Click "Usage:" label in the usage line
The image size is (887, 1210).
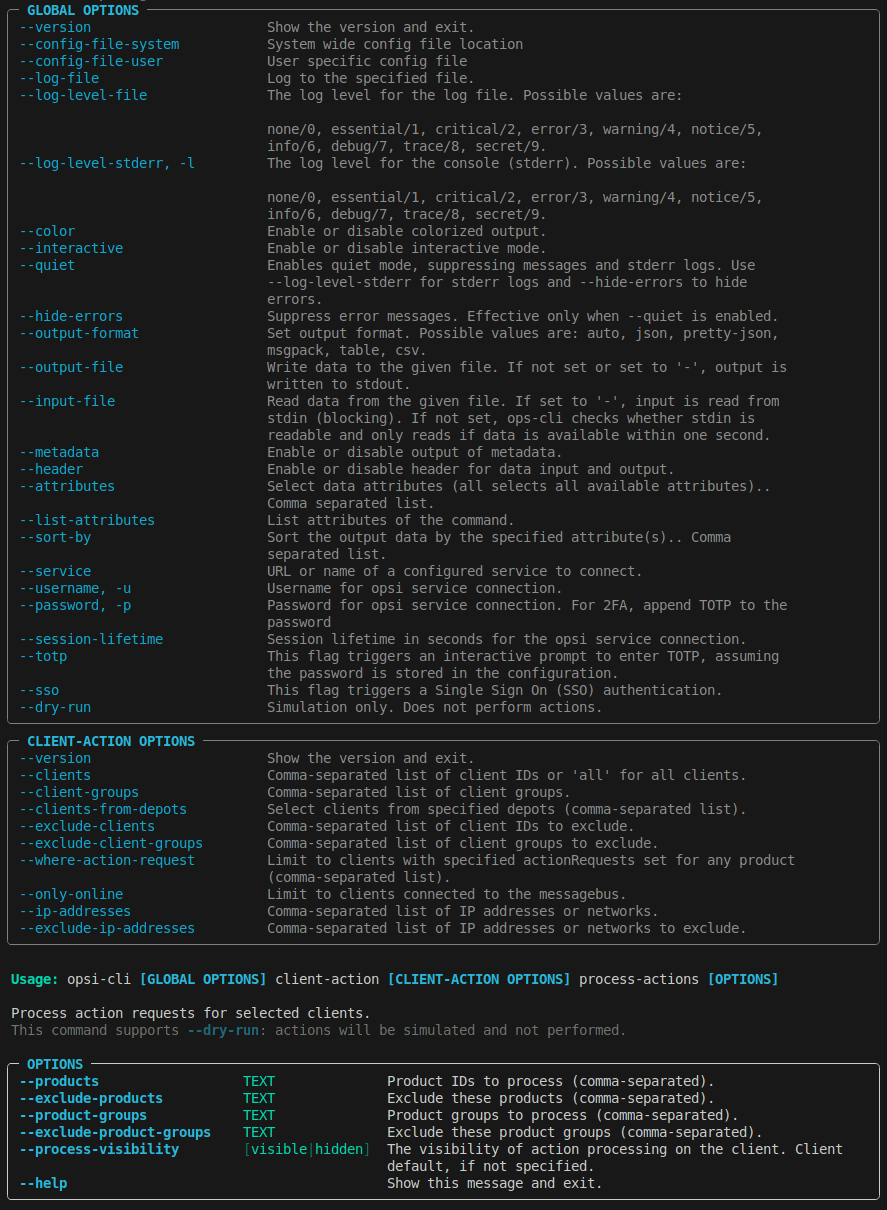coord(35,979)
